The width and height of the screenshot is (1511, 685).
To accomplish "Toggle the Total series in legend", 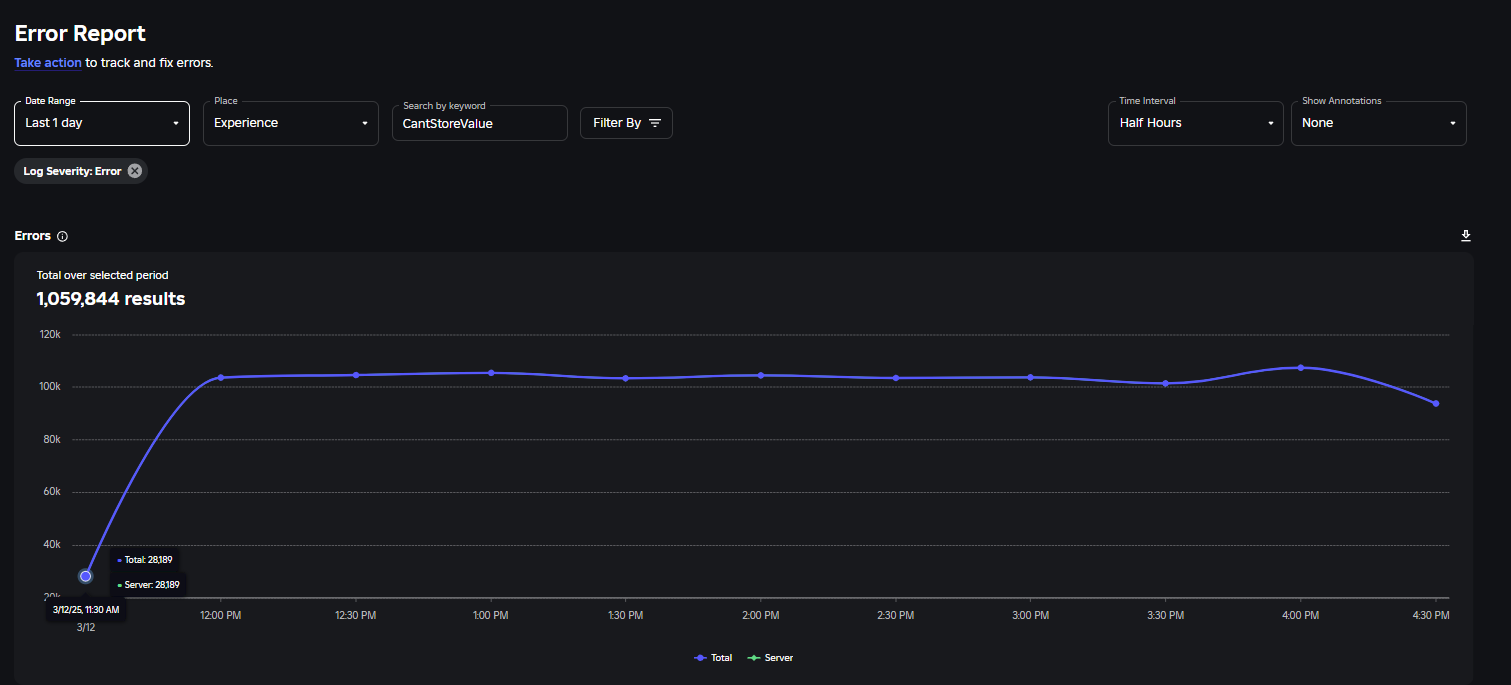I will (713, 658).
